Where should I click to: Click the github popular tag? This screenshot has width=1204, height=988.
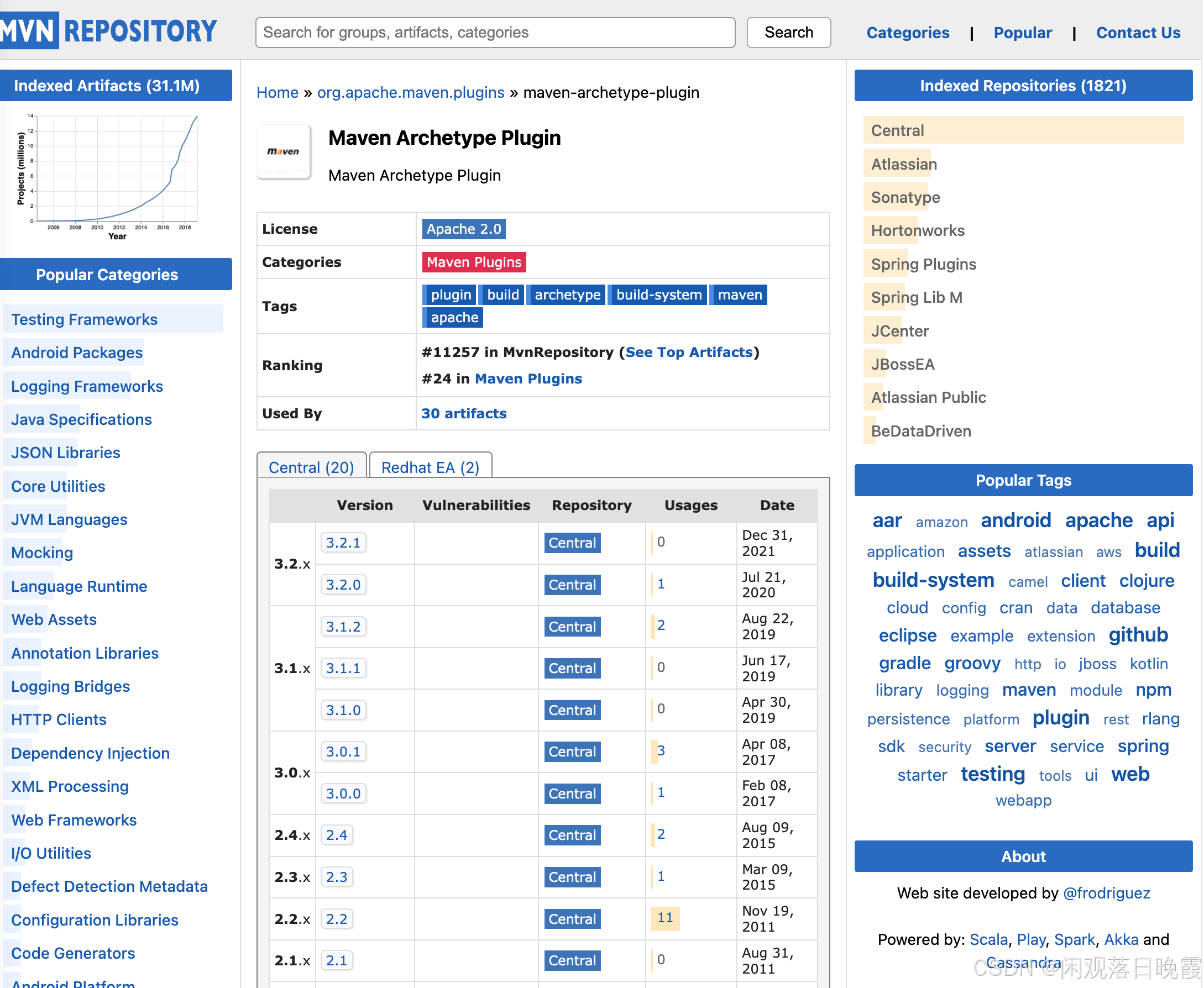coord(1138,634)
